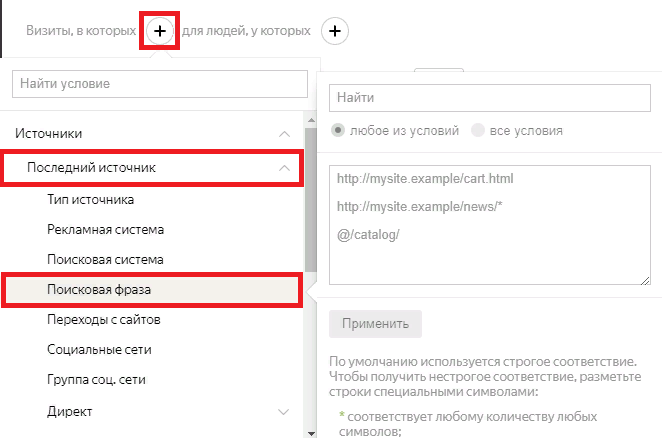The width and height of the screenshot is (662, 438).
Task: Collapse the Последний источник group
Action: 285,168
